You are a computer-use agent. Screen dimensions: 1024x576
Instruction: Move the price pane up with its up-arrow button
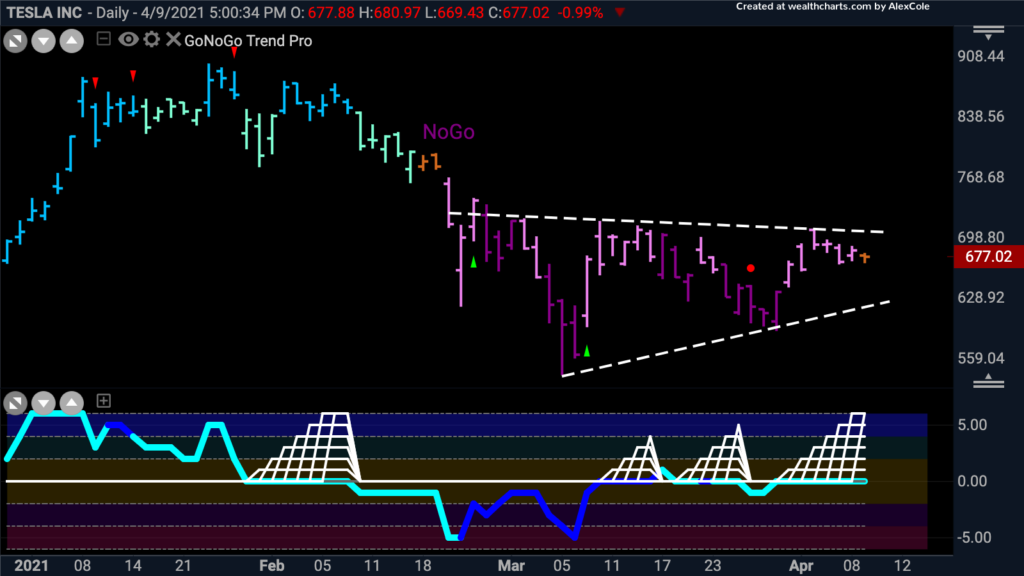coord(71,41)
